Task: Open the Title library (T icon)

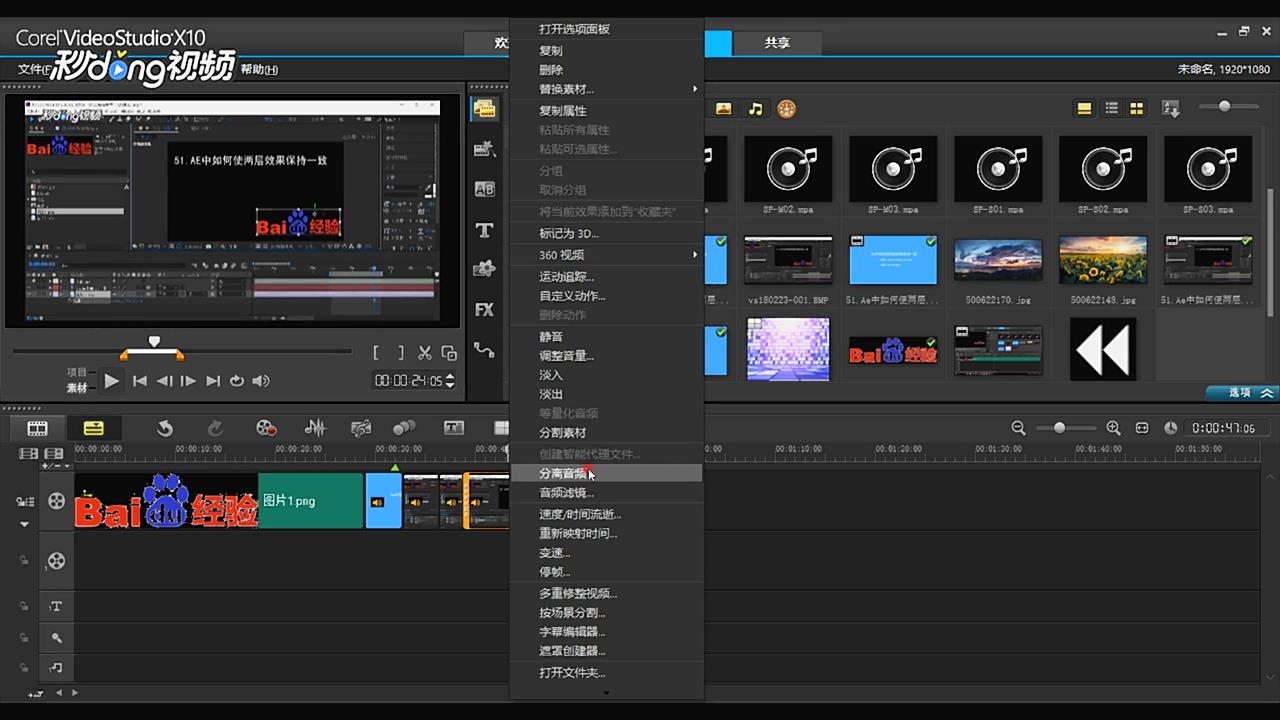Action: [x=485, y=230]
